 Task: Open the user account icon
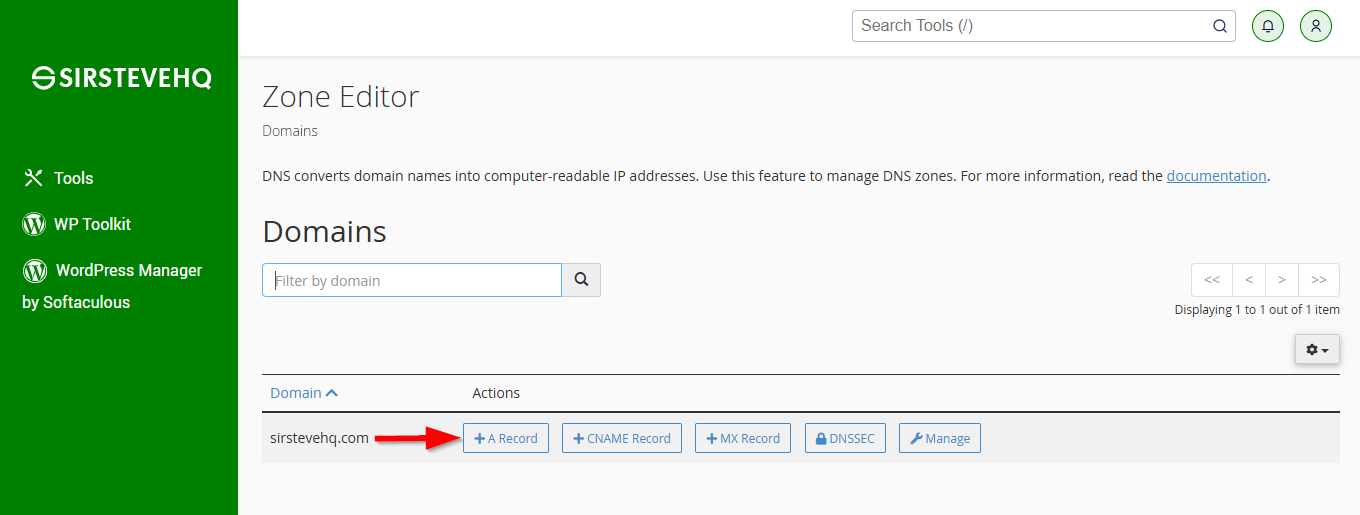click(x=1316, y=26)
